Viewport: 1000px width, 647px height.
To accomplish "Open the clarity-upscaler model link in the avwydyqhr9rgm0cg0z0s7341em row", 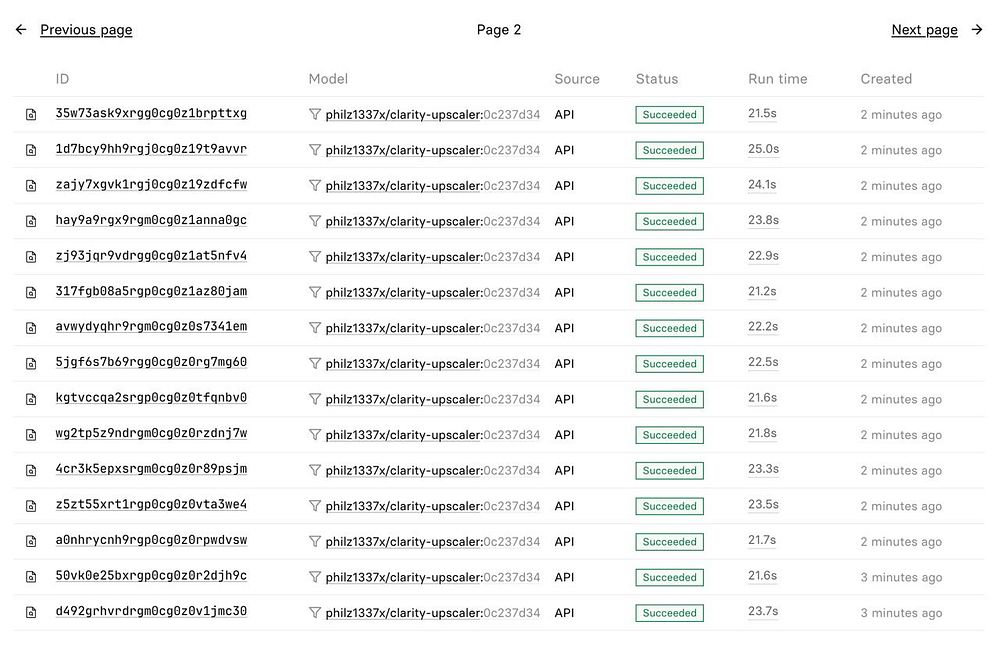I will (403, 328).
